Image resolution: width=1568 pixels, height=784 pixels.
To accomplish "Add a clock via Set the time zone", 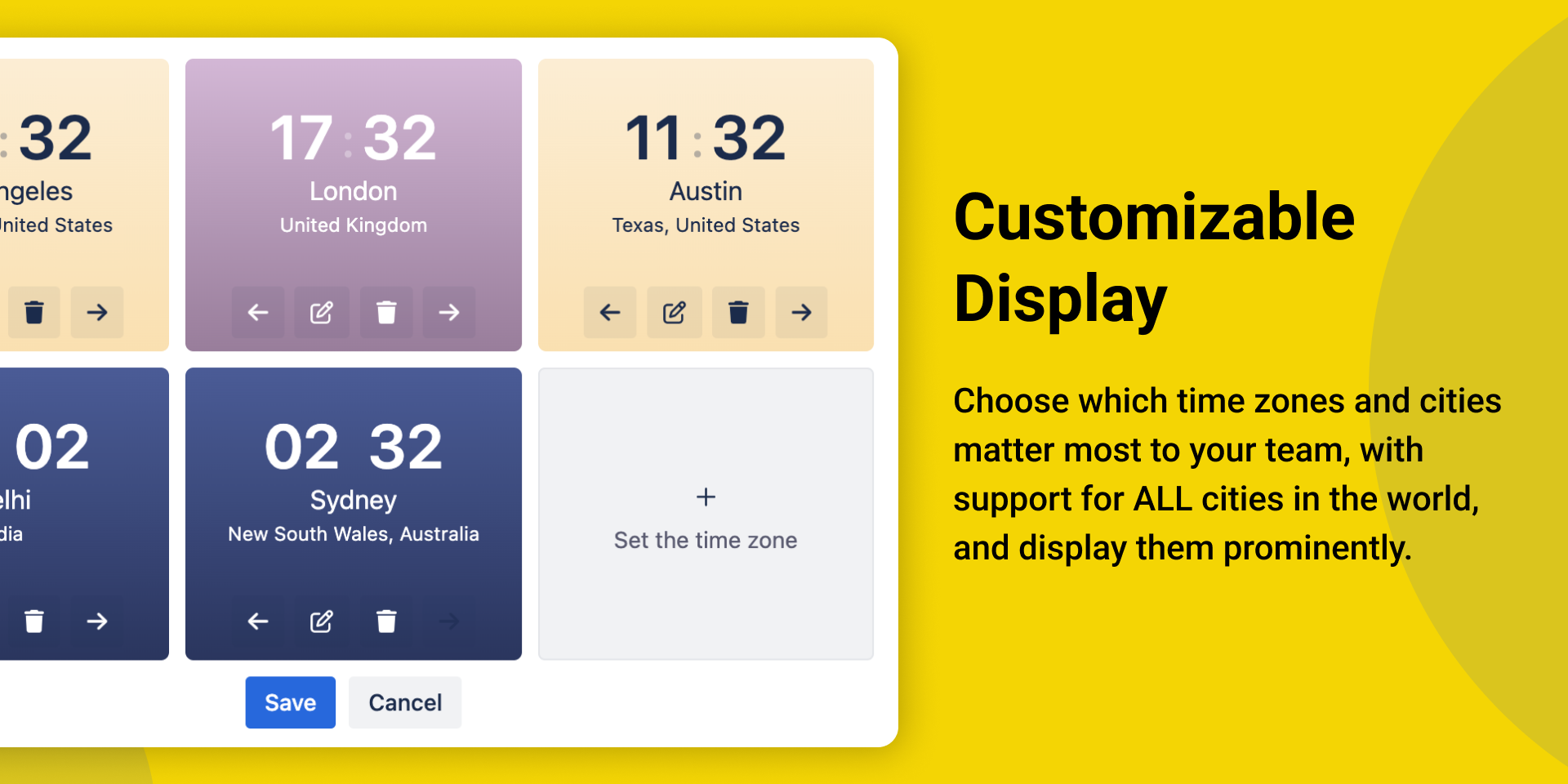I will pyautogui.click(x=706, y=514).
